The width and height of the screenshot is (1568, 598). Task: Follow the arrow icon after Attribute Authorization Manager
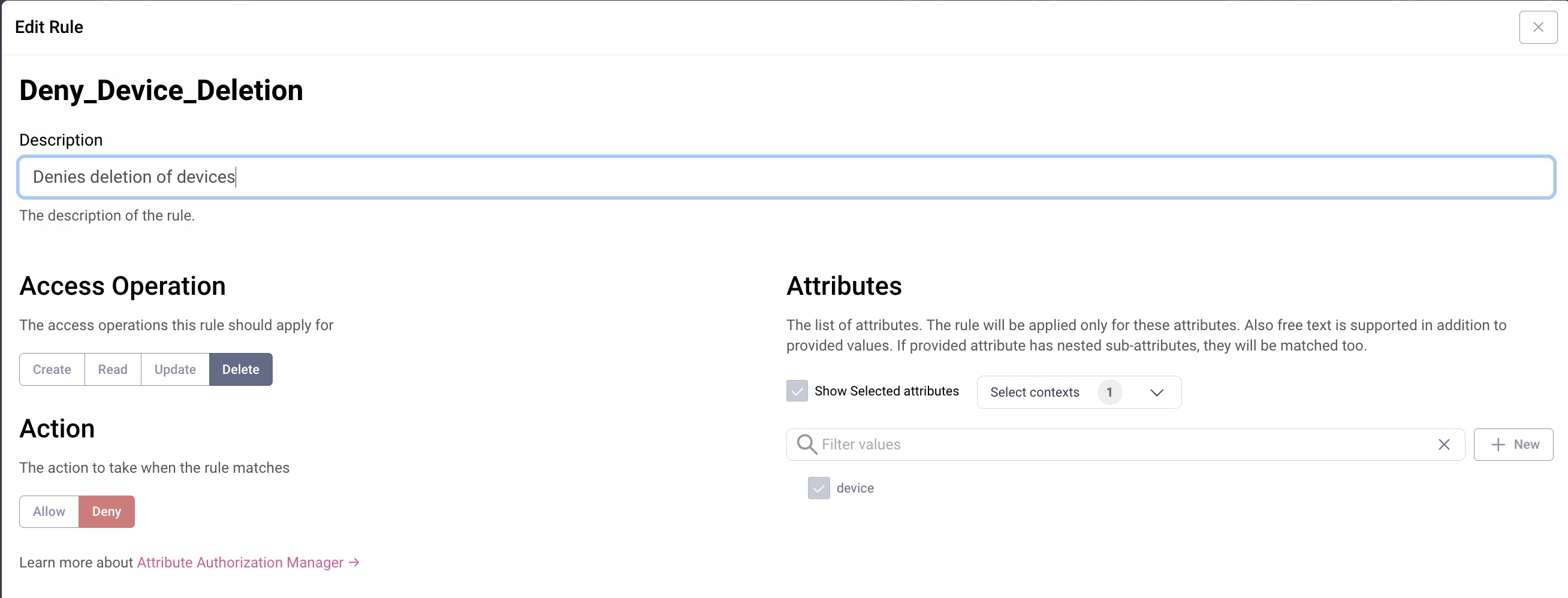coord(354,563)
